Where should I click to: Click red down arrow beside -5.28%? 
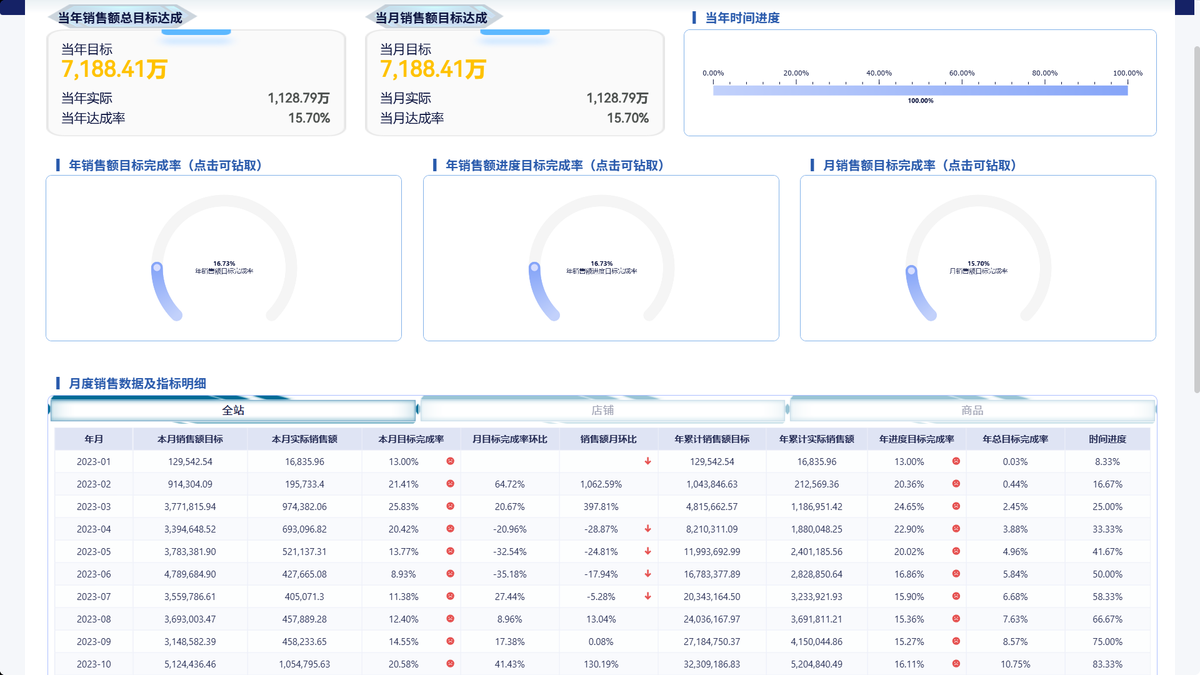[x=648, y=596]
